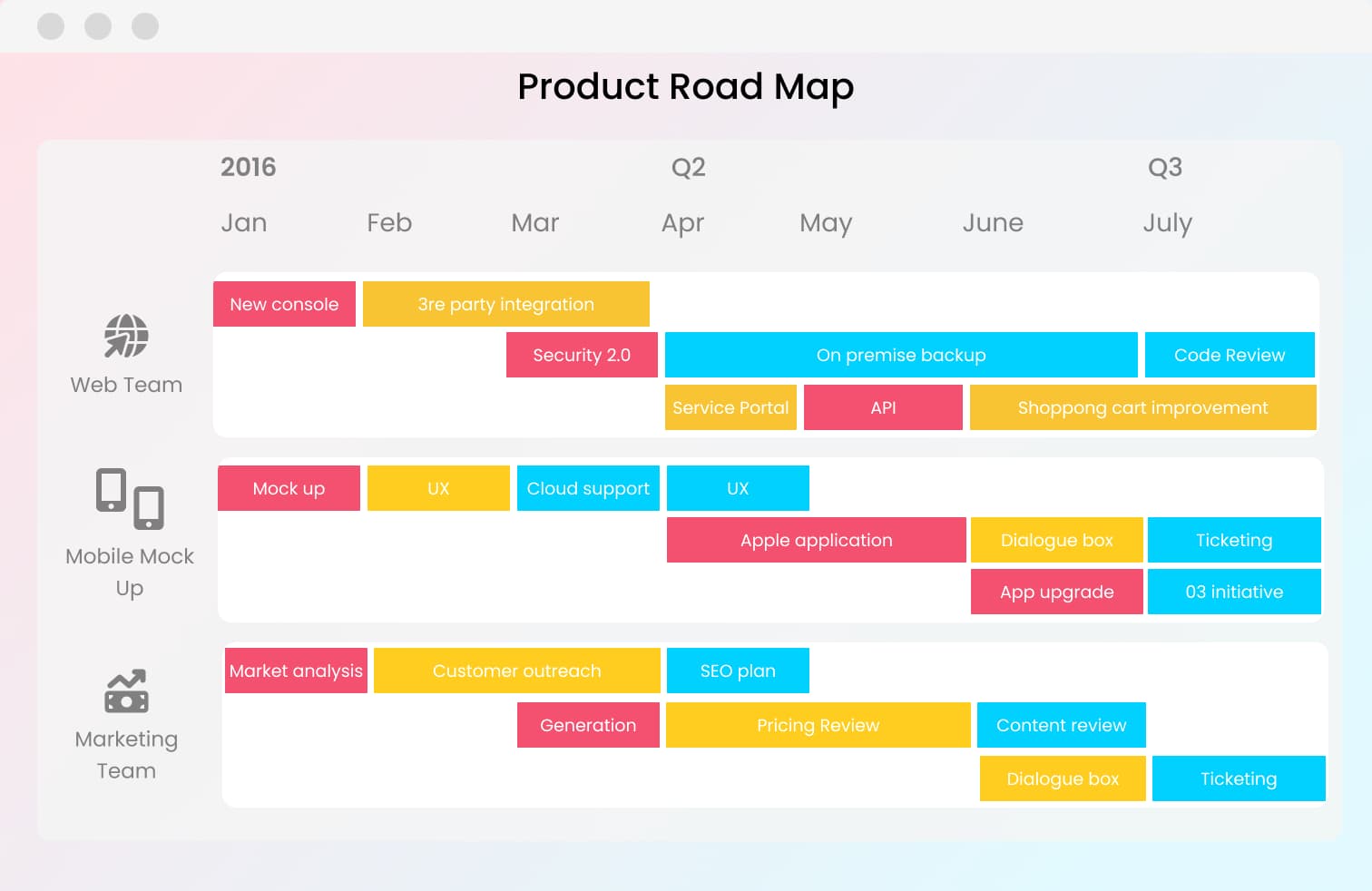The height and width of the screenshot is (891, 1372).
Task: Open the 3re party integration bar
Action: click(x=505, y=304)
